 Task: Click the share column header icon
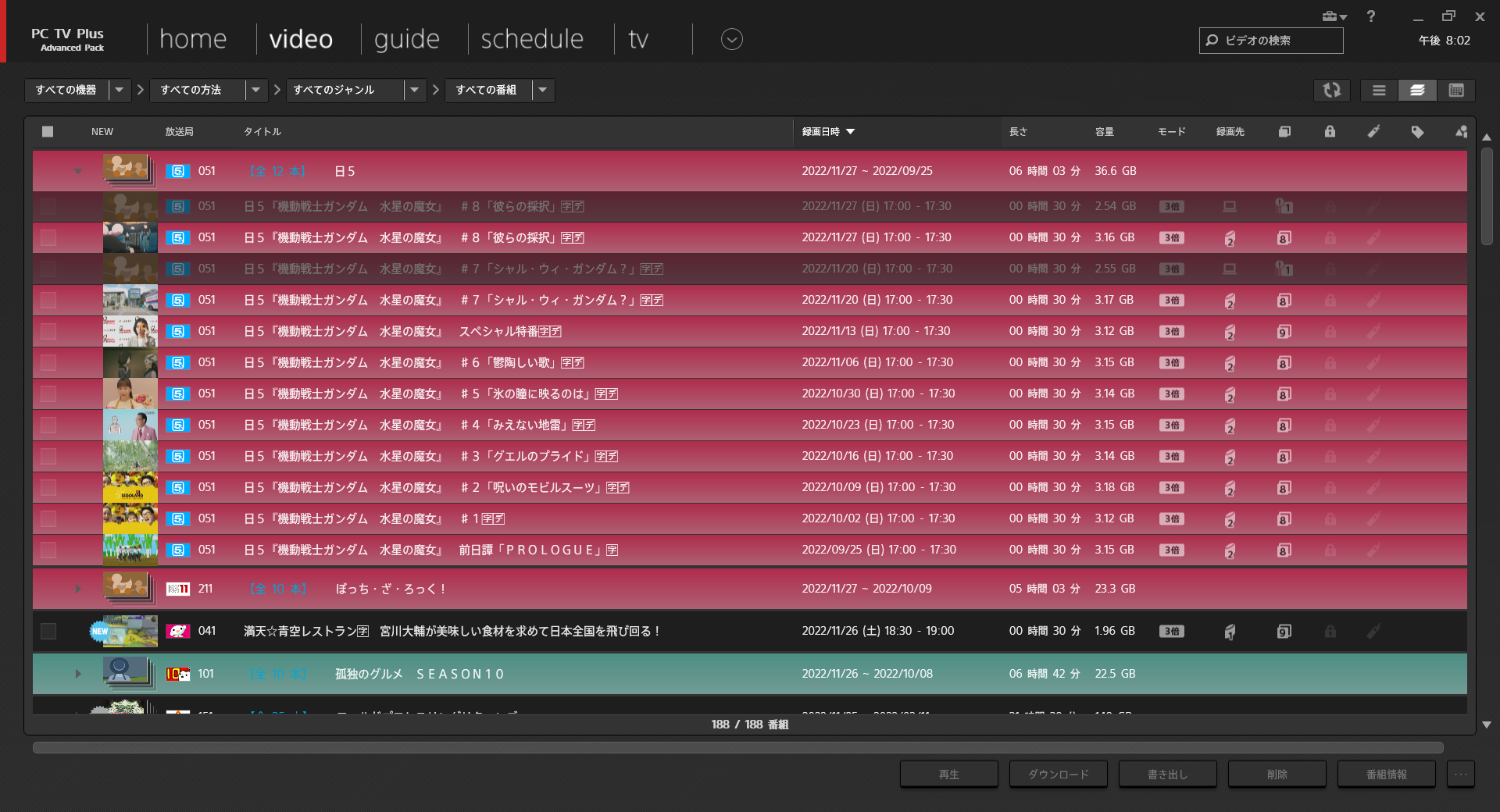coord(1461,132)
